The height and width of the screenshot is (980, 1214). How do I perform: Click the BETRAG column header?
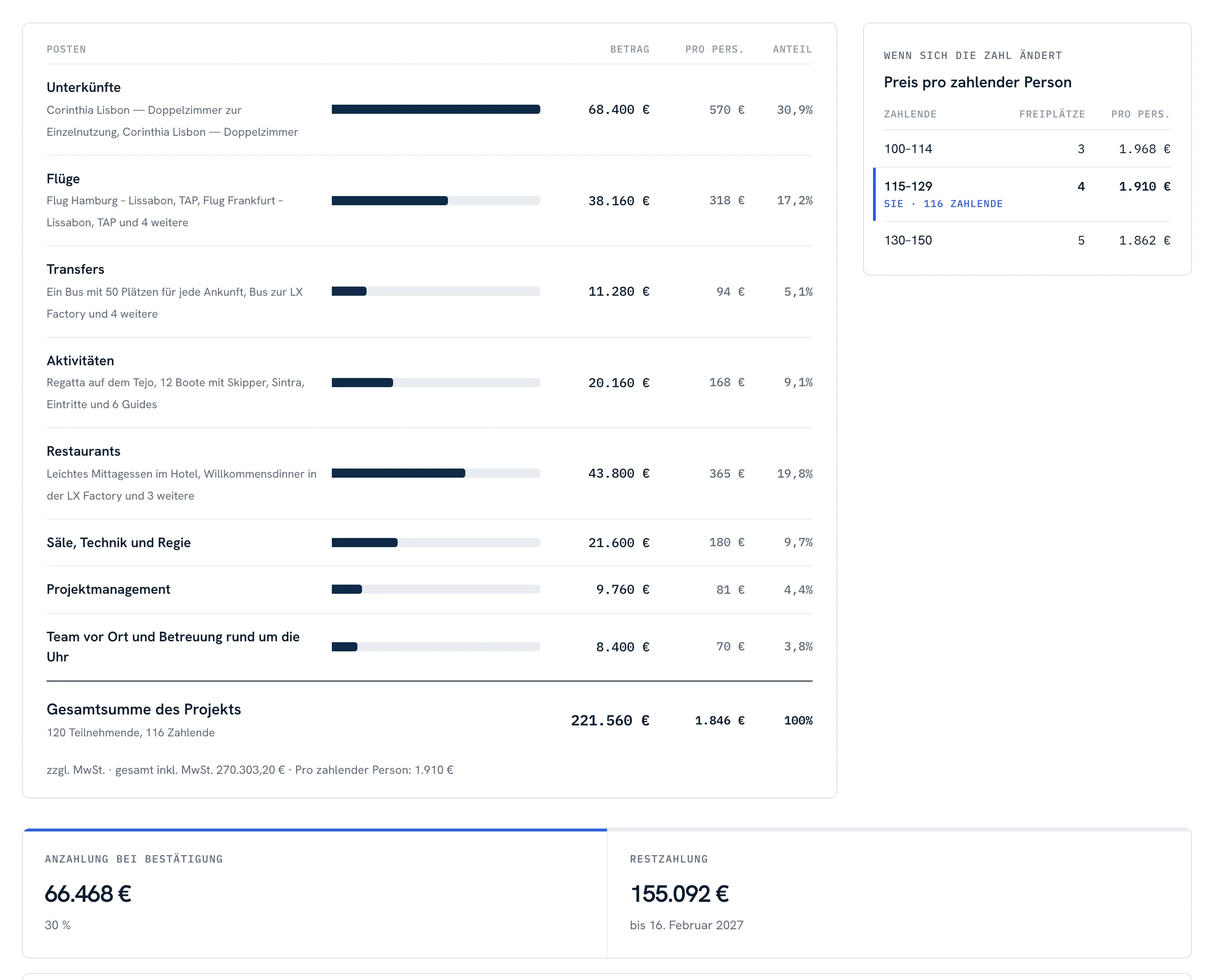click(x=629, y=49)
